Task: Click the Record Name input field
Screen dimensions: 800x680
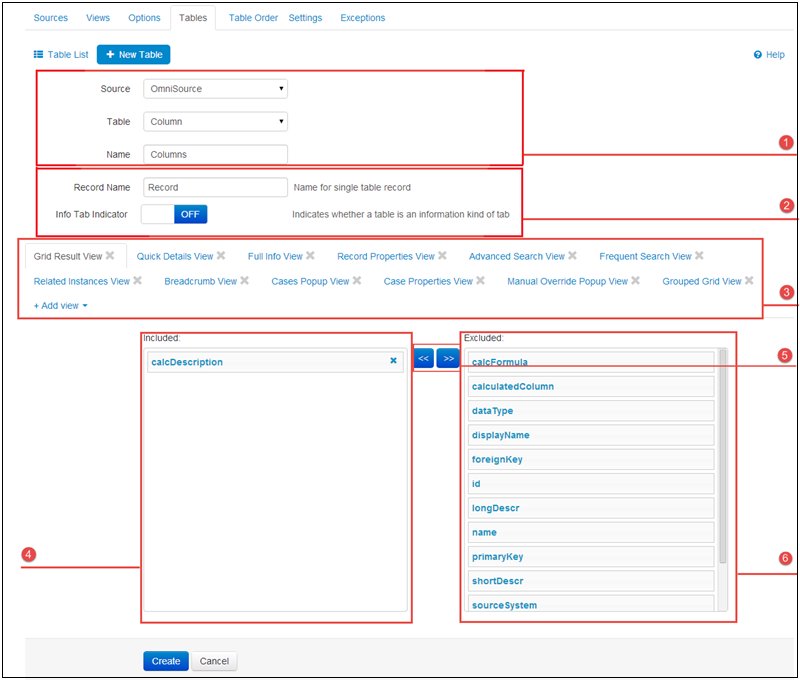Action: (x=215, y=187)
